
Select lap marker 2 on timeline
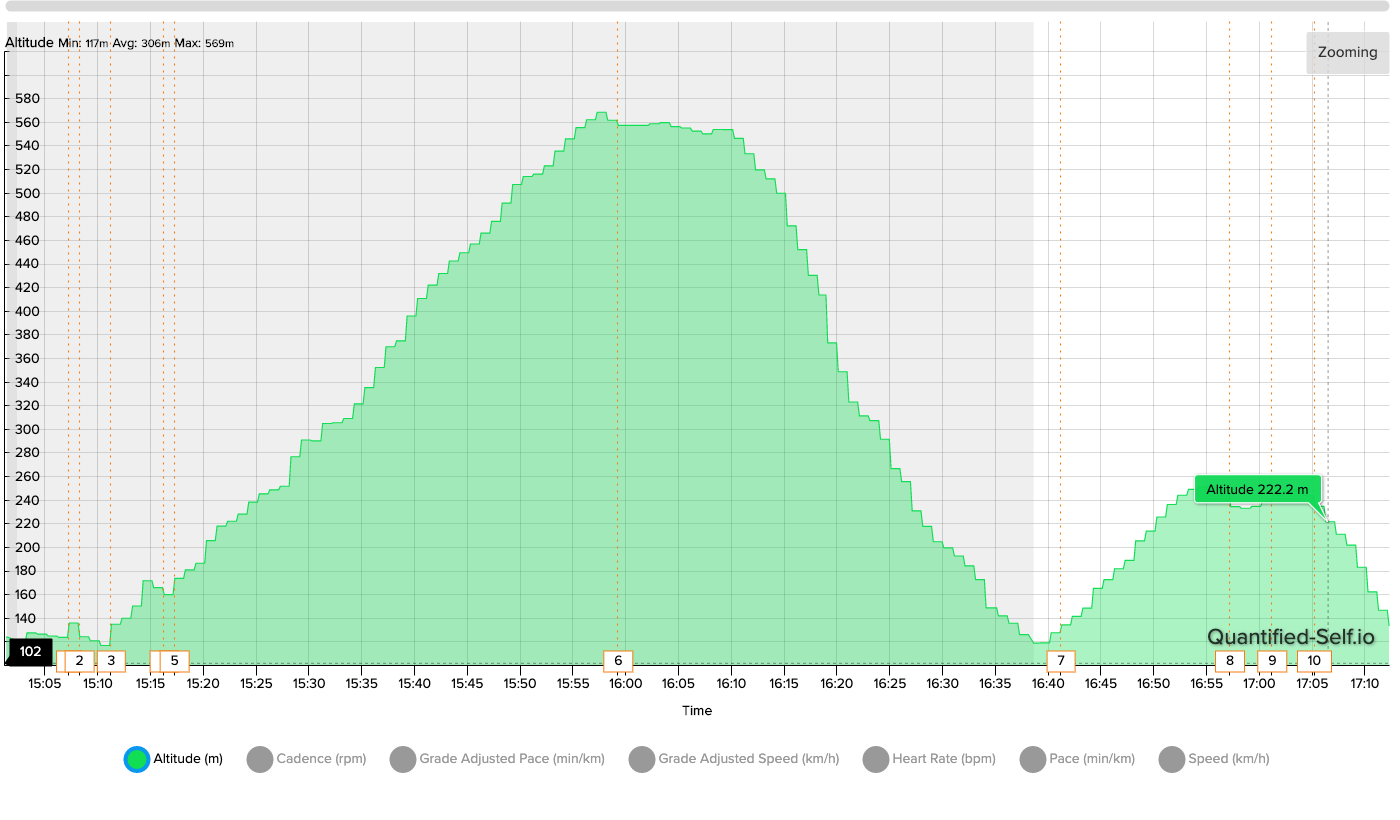click(x=80, y=661)
